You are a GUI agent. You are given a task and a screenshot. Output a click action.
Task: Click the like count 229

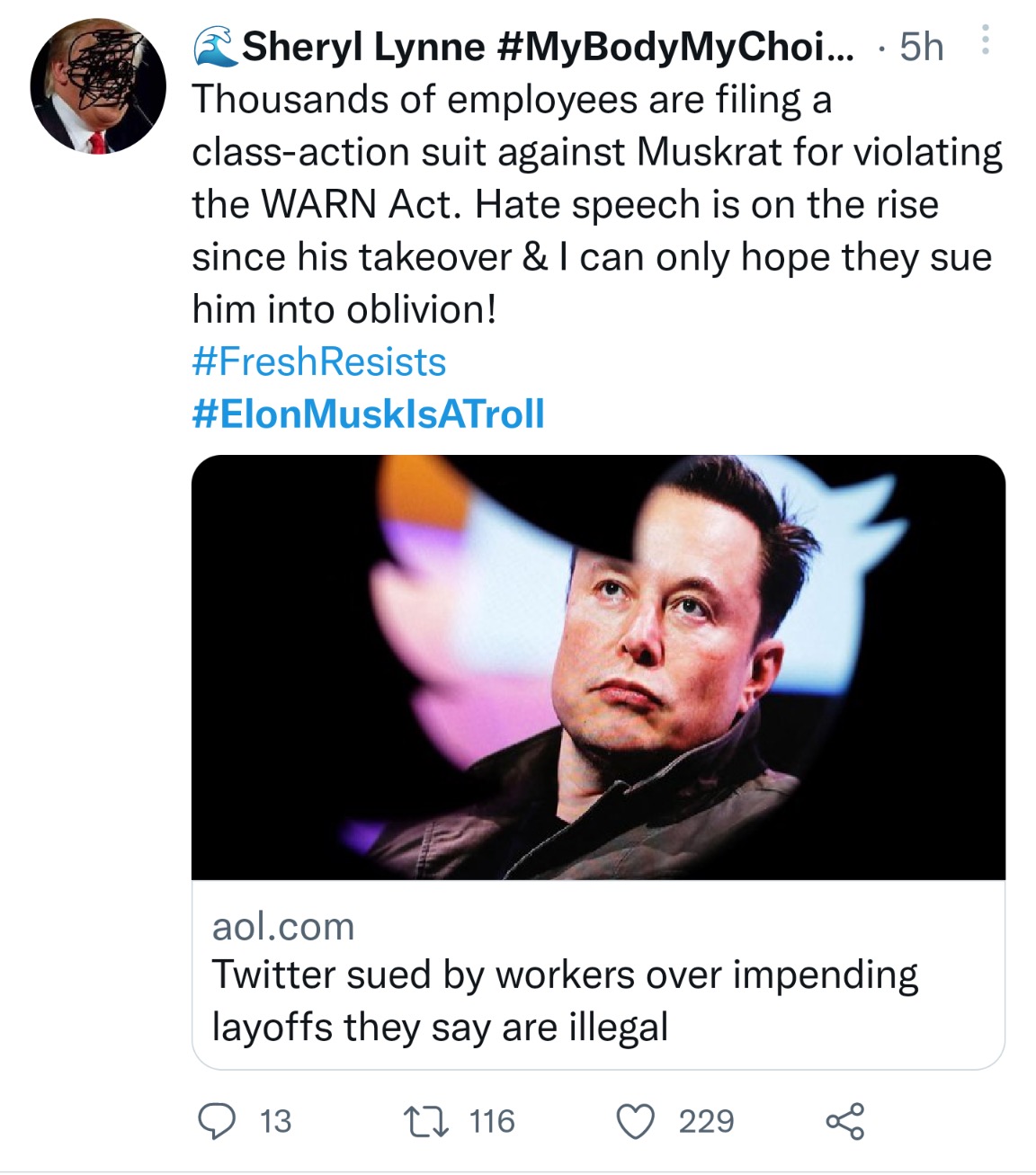(706, 1121)
